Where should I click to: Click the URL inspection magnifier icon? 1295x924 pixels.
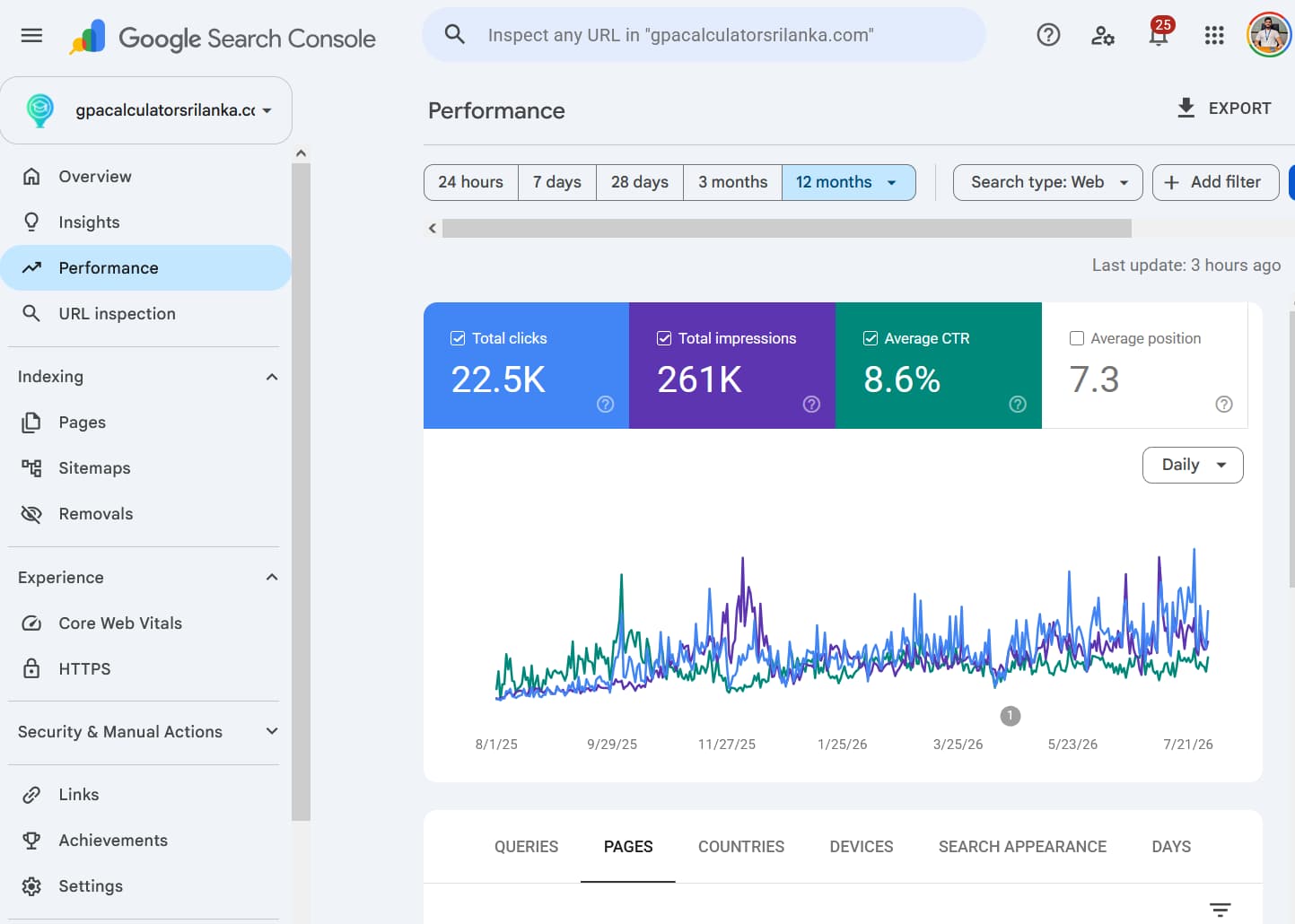[x=31, y=313]
